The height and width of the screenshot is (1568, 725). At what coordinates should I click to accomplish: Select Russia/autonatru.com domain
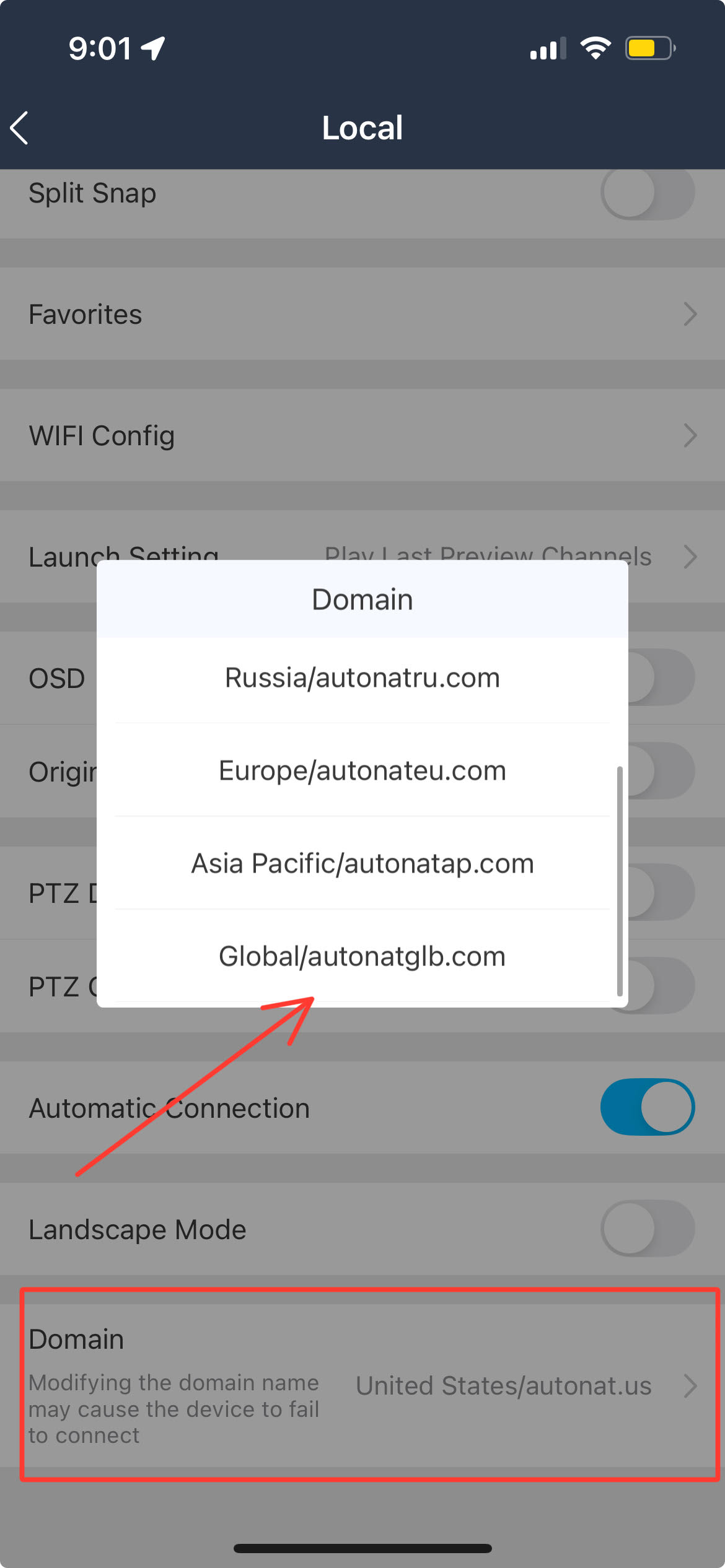tap(362, 677)
